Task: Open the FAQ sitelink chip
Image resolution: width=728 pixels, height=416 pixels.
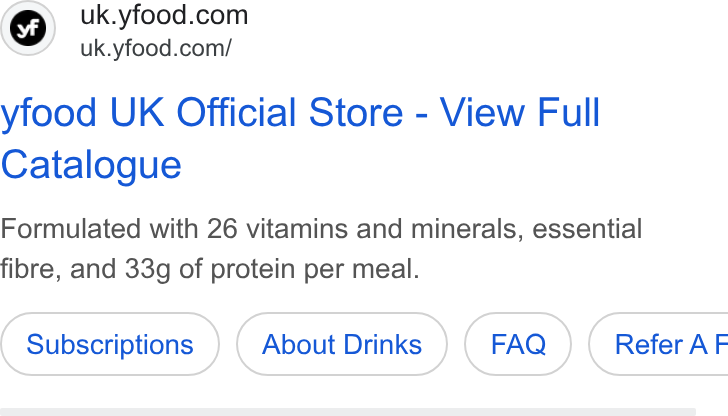Action: pos(518,344)
